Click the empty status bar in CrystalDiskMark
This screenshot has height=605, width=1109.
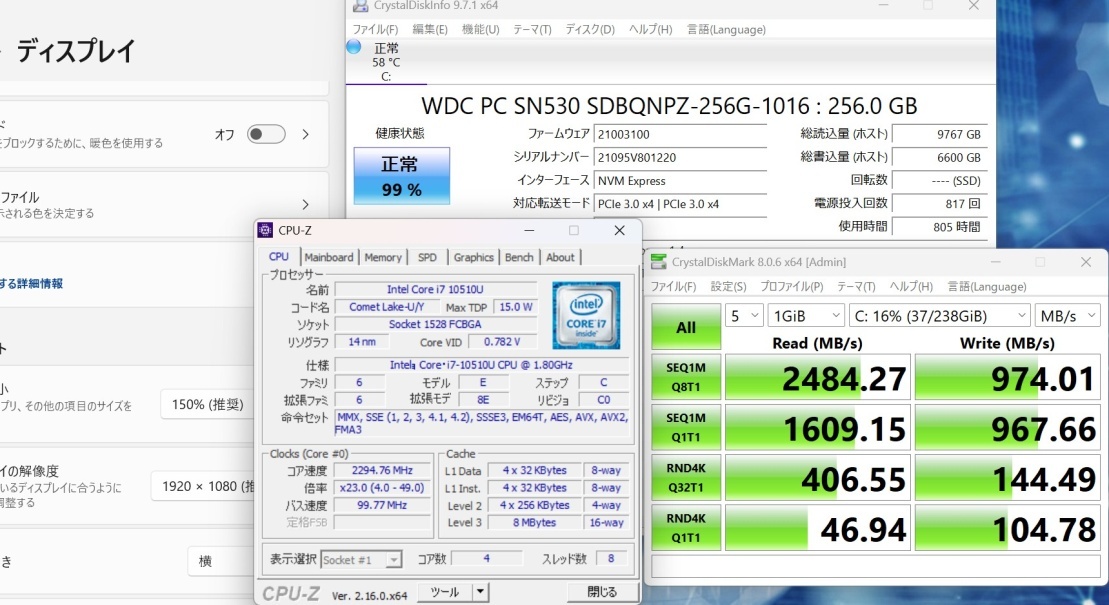point(876,566)
